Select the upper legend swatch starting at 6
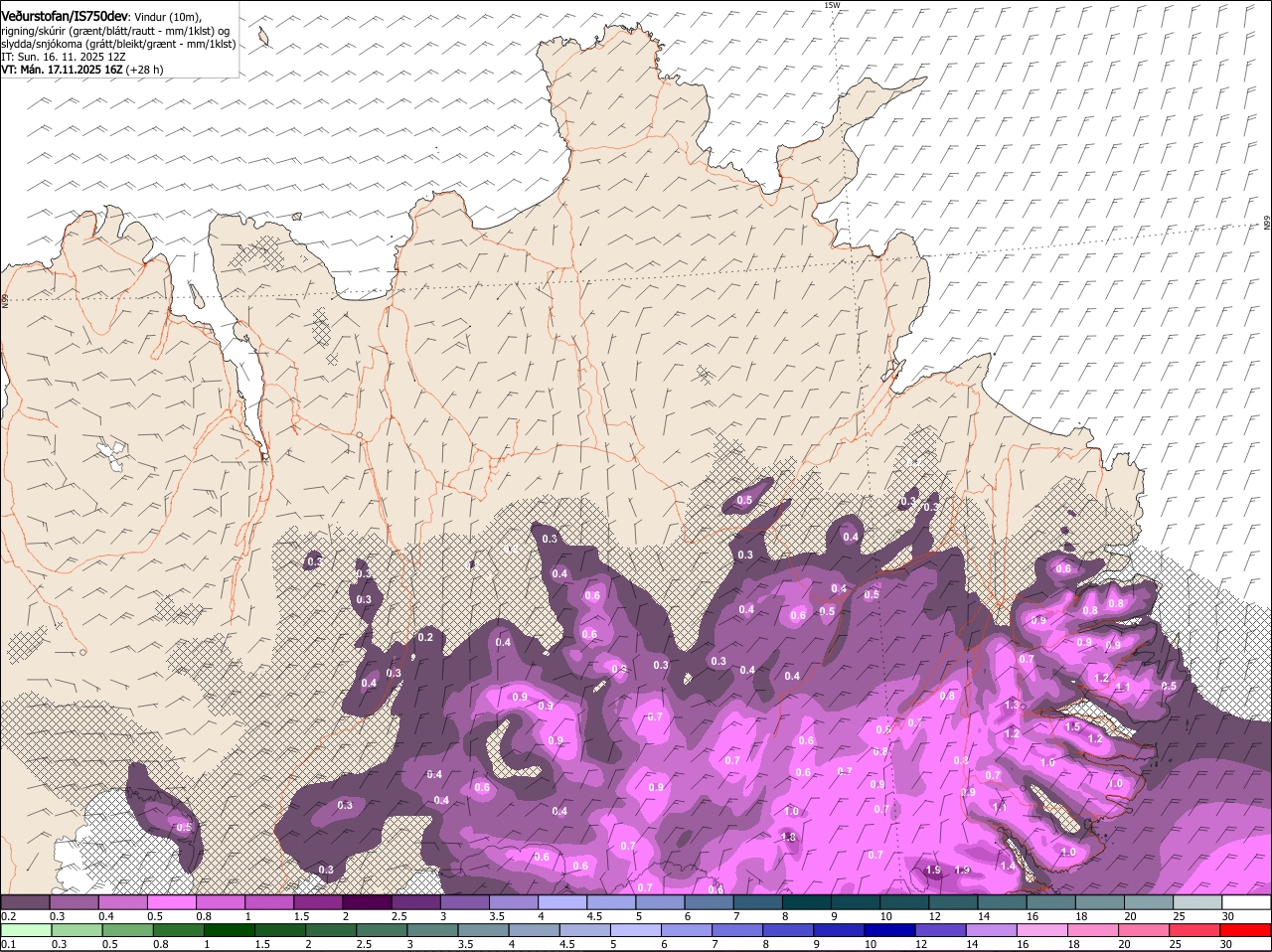 tap(710, 901)
